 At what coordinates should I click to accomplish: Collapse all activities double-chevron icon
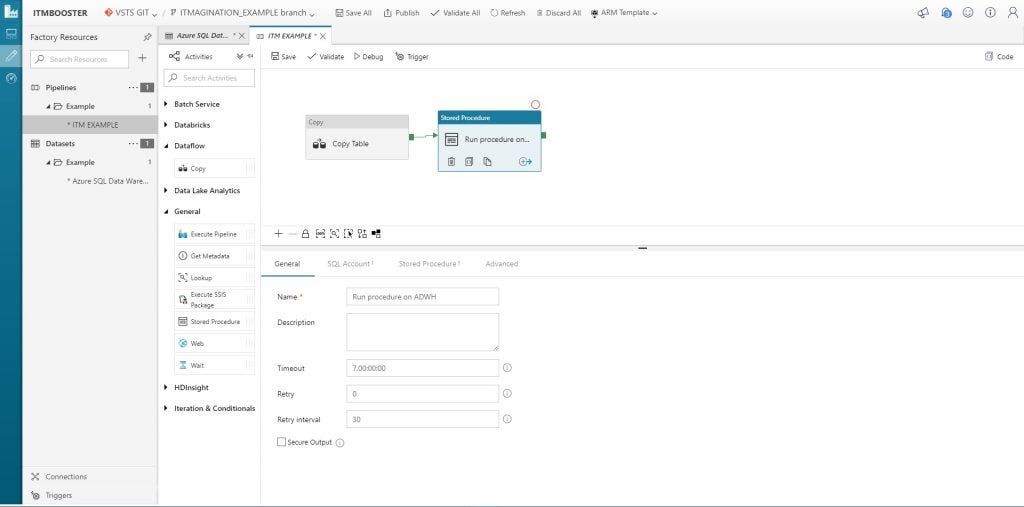click(x=240, y=56)
